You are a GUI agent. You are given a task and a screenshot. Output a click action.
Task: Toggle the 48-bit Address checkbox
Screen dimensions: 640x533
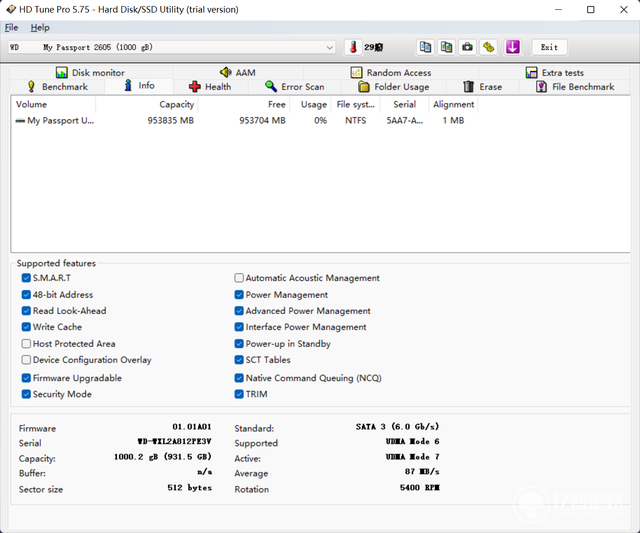pos(26,295)
